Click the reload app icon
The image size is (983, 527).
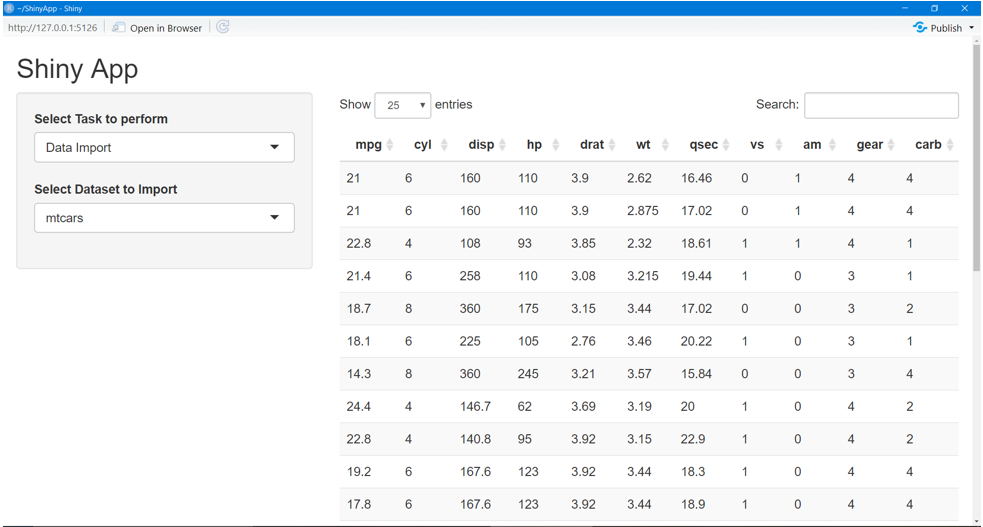coord(223,27)
